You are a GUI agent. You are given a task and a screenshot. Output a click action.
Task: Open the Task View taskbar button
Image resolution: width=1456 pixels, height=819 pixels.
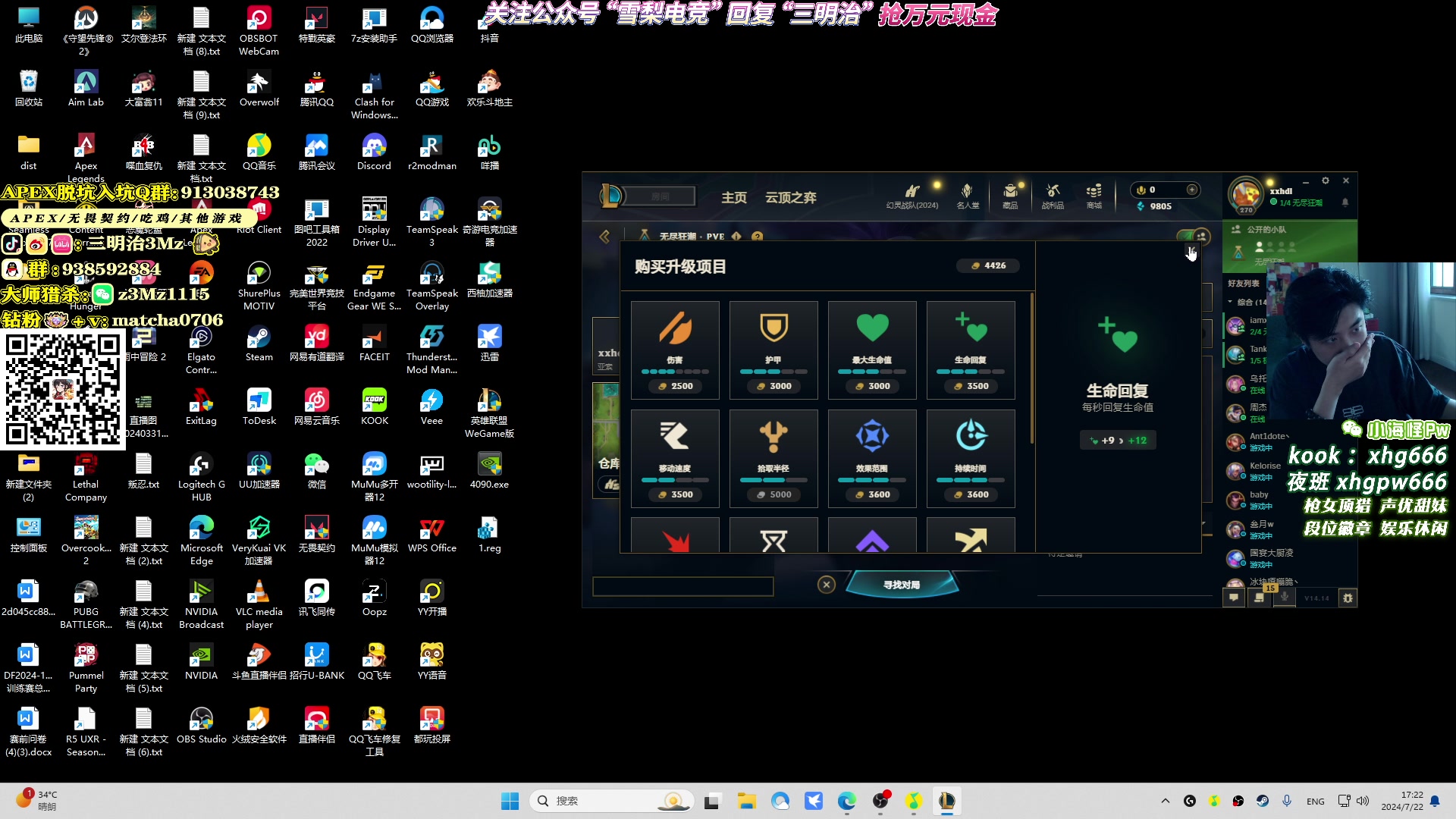pos(711,801)
